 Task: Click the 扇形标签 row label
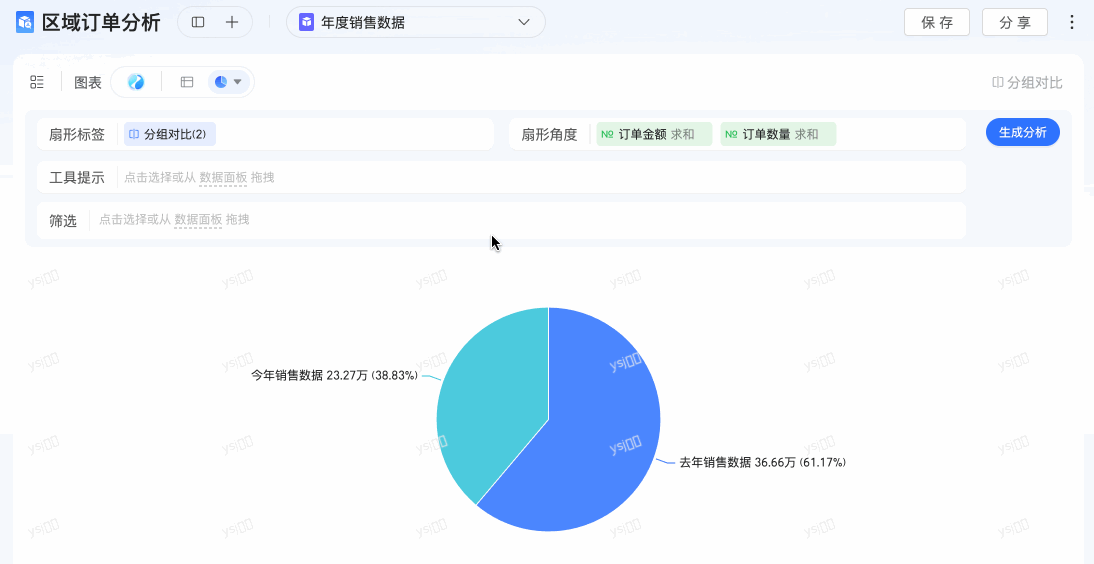coord(77,135)
